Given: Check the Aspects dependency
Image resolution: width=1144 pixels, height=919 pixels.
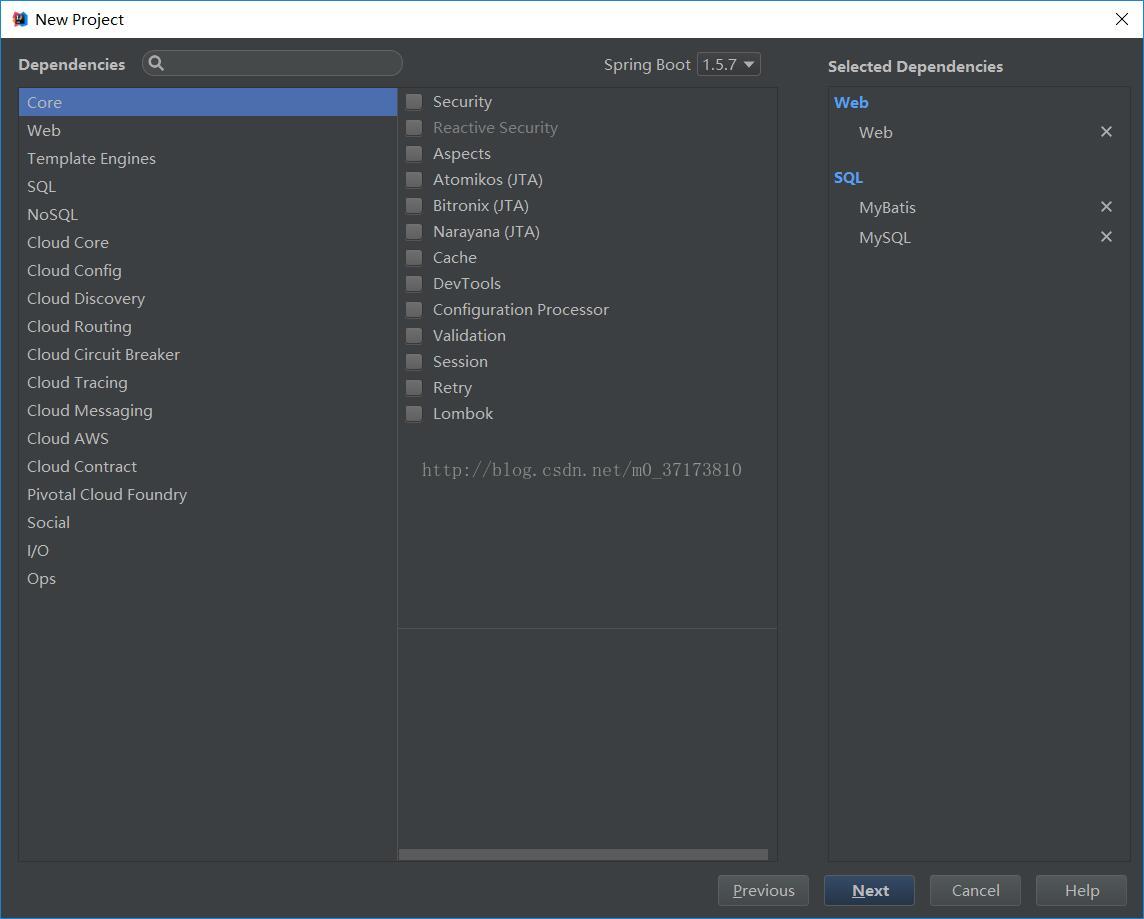Looking at the screenshot, I should click(414, 154).
